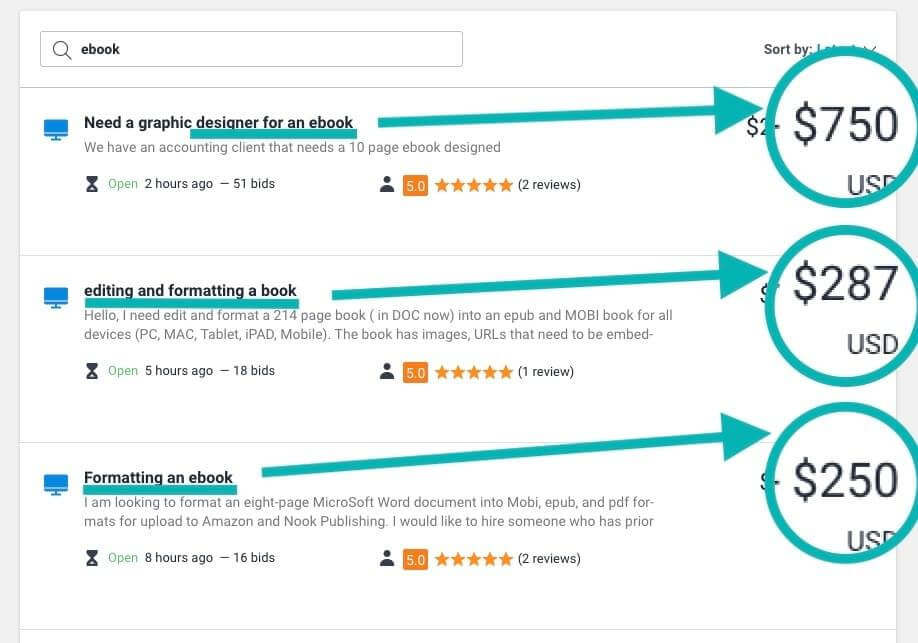Click monitor icon beside Formatting an ebook
Viewport: 918px width, 643px height.
point(56,484)
